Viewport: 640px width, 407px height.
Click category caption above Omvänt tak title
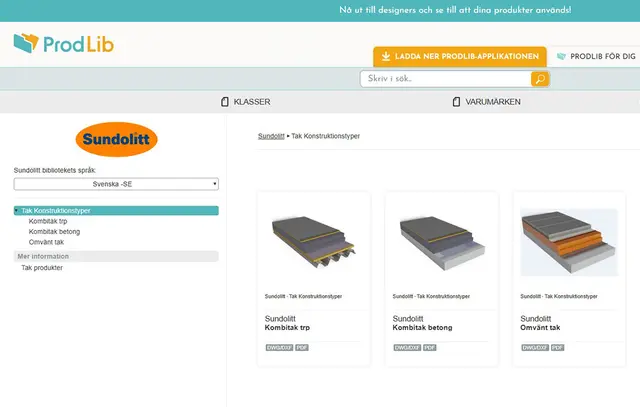559,296
